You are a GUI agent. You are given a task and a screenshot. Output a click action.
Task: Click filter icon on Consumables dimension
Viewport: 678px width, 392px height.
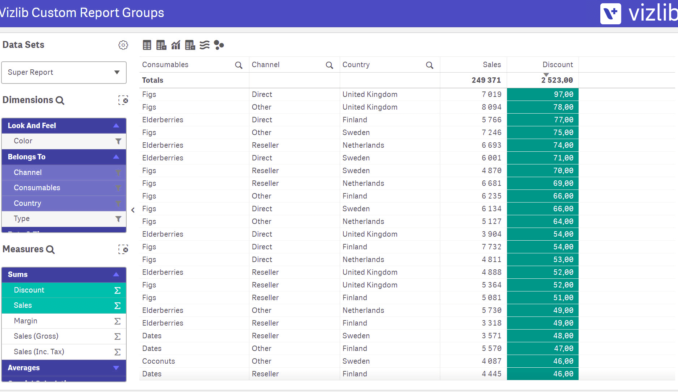click(118, 188)
